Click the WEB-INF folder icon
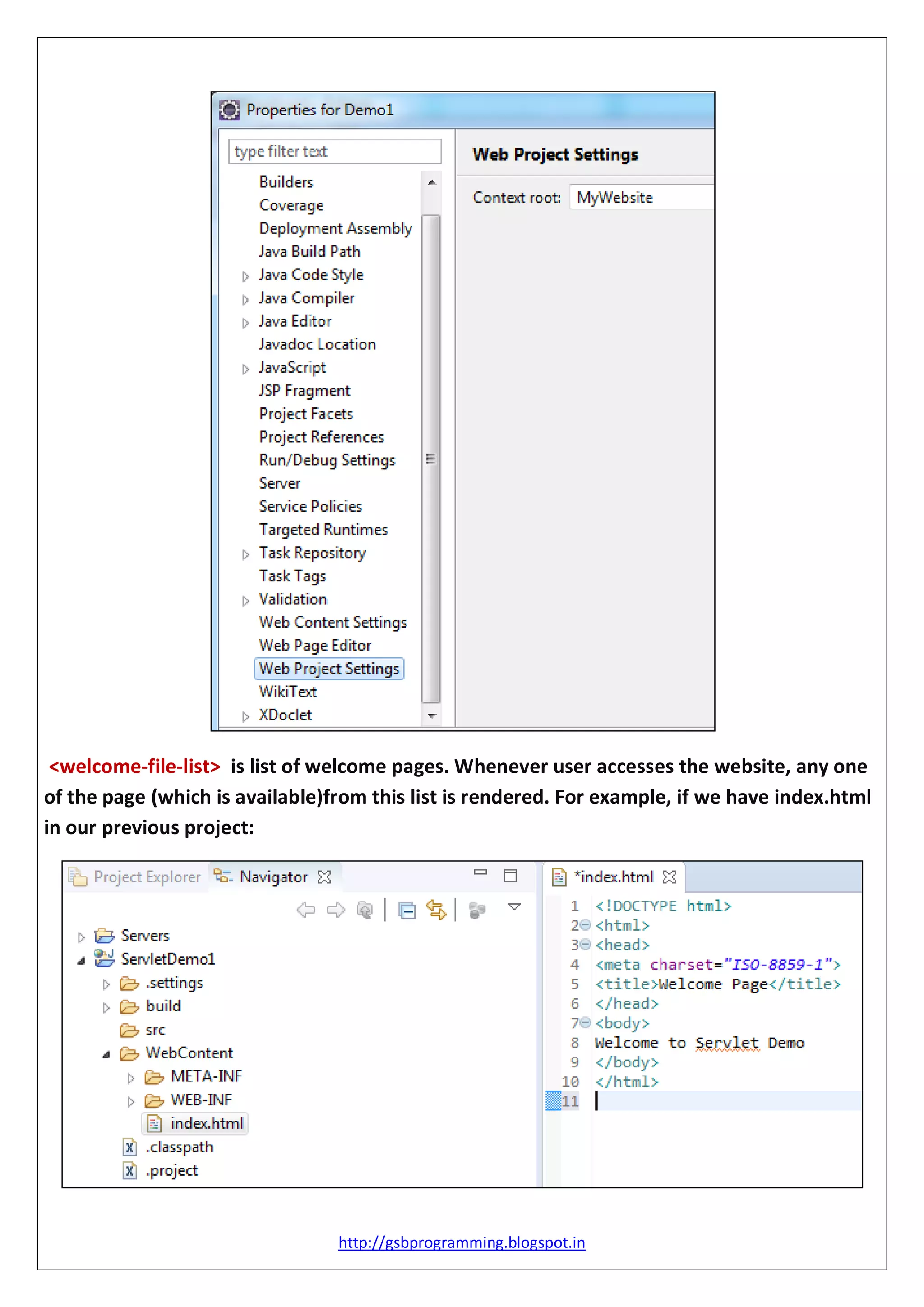Screen dimensions: 924x1307 point(154,1100)
